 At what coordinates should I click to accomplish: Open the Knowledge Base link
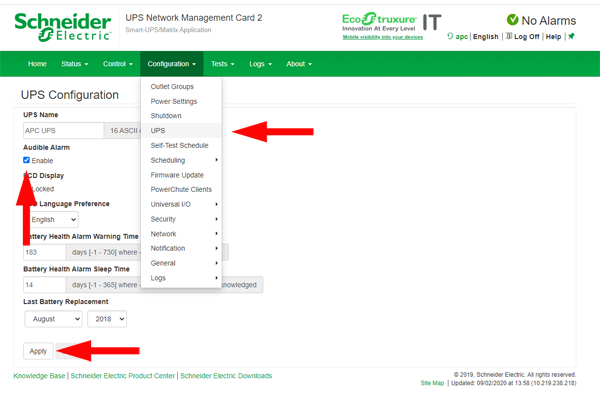(x=39, y=376)
